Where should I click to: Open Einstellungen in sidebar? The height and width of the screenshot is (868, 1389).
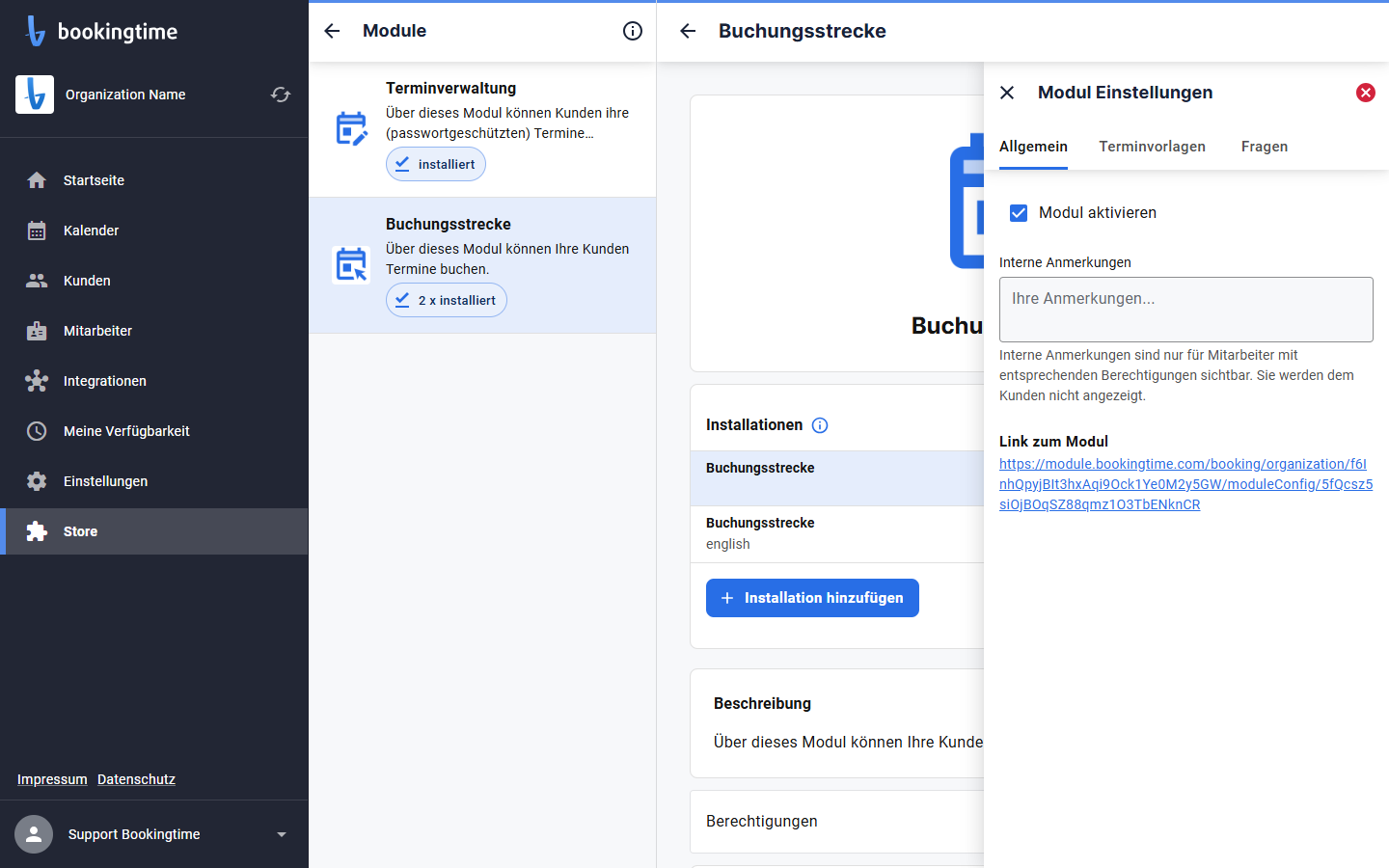click(x=154, y=481)
